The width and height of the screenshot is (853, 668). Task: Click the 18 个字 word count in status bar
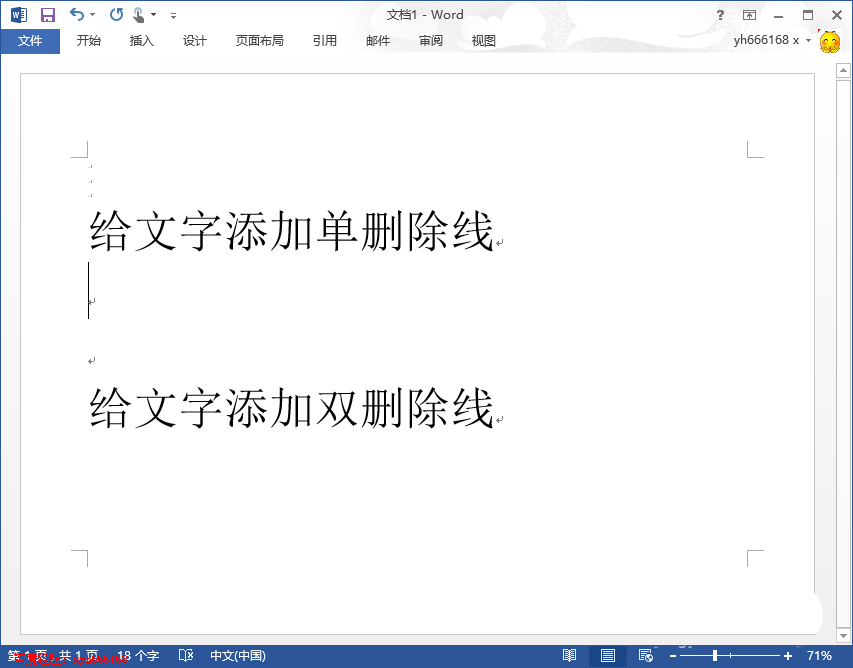pos(138,656)
